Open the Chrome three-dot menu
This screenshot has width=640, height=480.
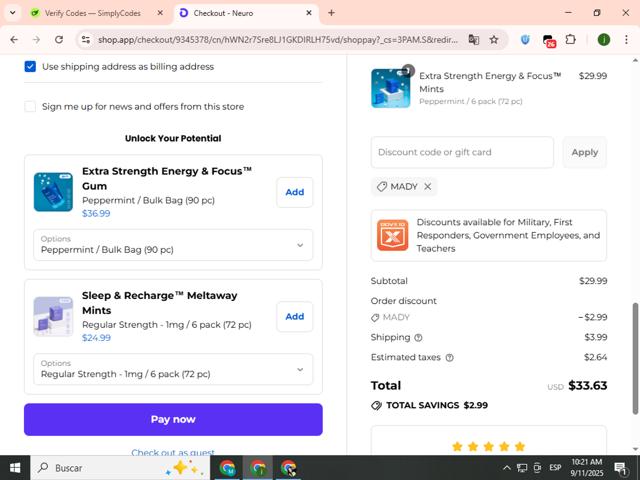click(626, 40)
